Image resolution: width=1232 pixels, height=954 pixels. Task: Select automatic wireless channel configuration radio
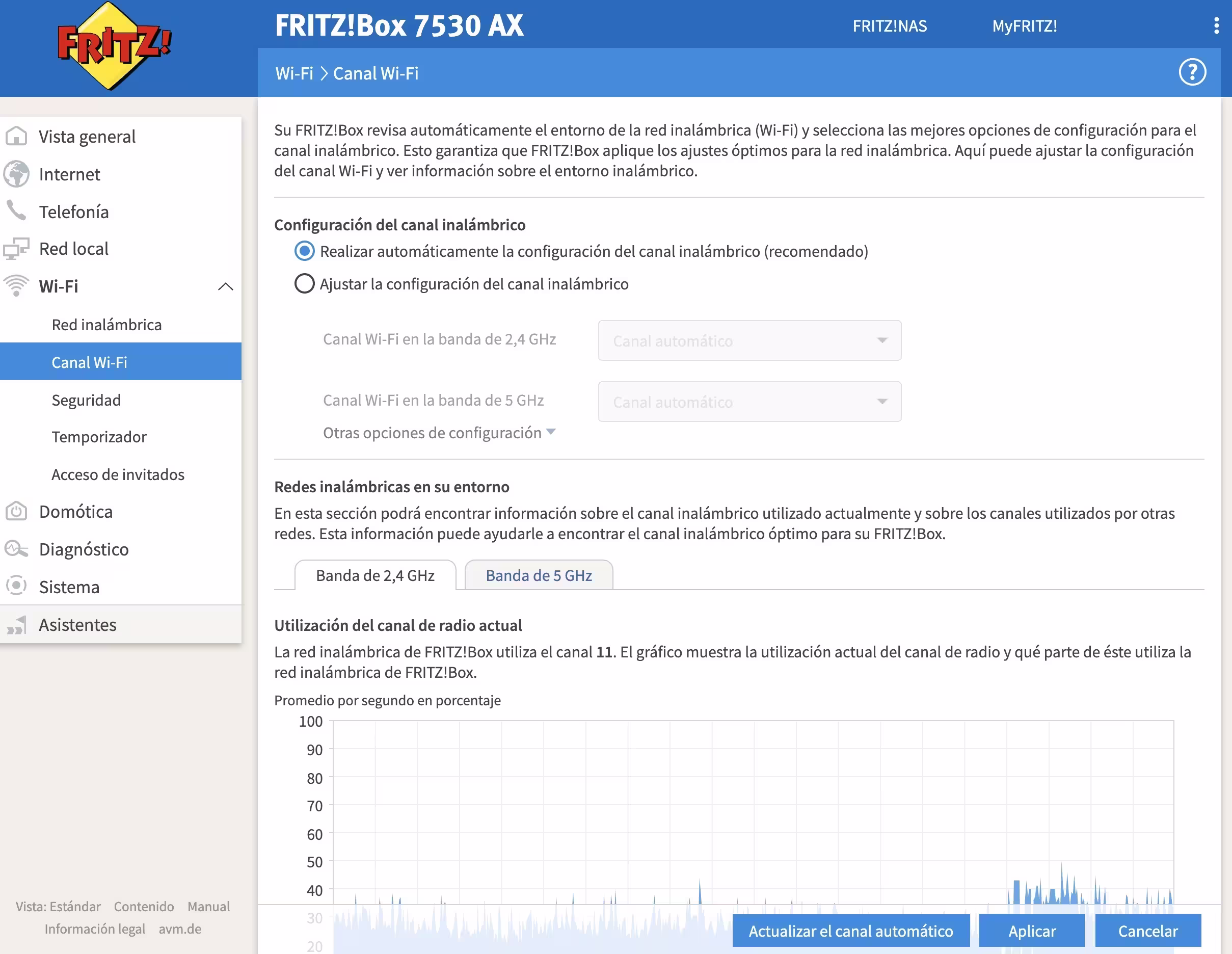(x=304, y=251)
